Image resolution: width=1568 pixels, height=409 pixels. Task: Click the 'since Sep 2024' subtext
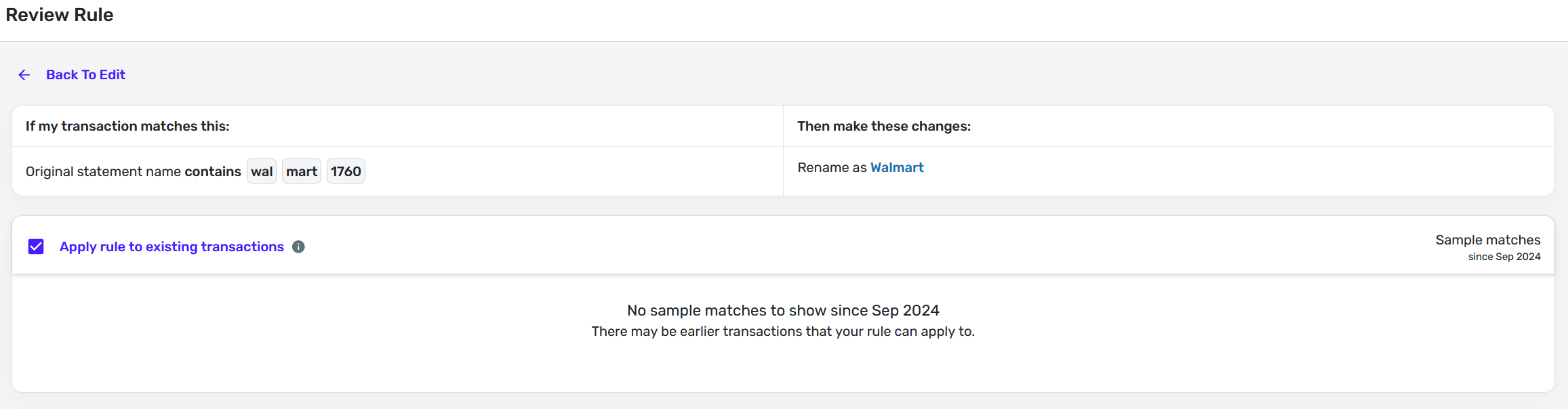click(x=1504, y=257)
